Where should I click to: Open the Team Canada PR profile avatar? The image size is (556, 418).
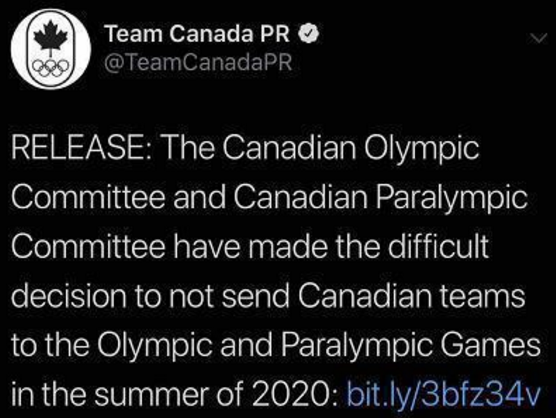(x=51, y=49)
